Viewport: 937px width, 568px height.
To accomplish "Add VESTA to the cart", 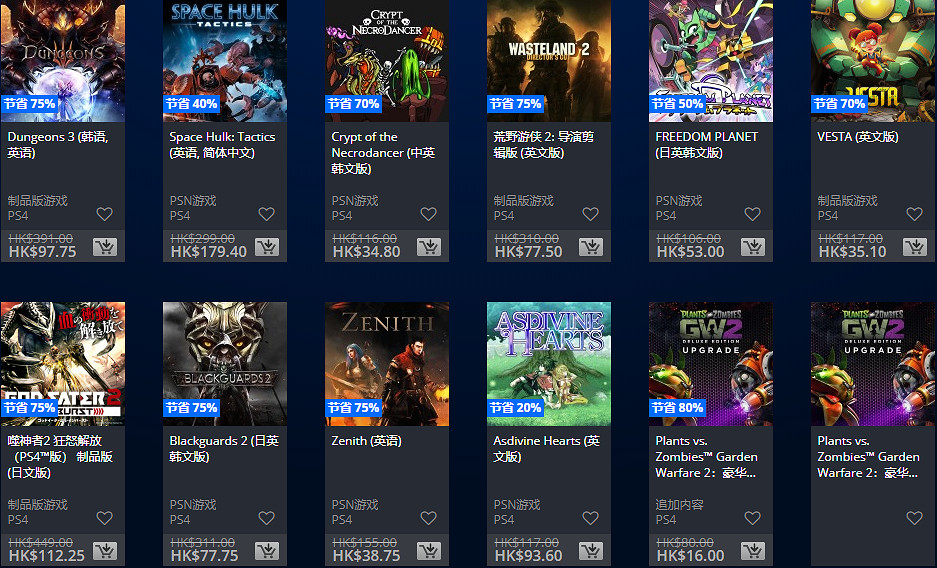I will pyautogui.click(x=915, y=247).
